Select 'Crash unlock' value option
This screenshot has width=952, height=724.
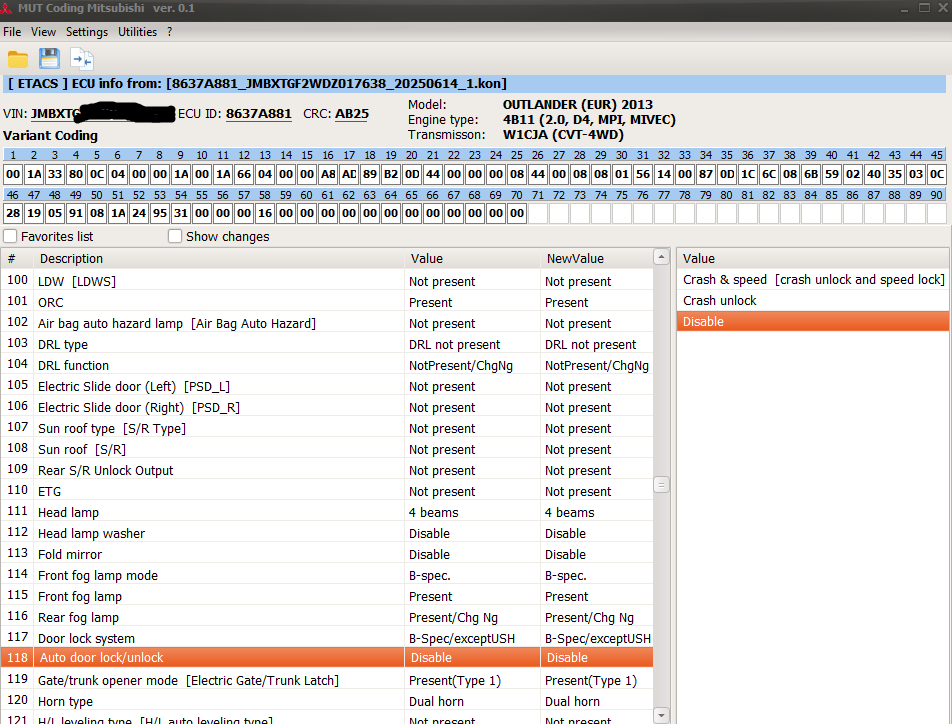click(813, 301)
